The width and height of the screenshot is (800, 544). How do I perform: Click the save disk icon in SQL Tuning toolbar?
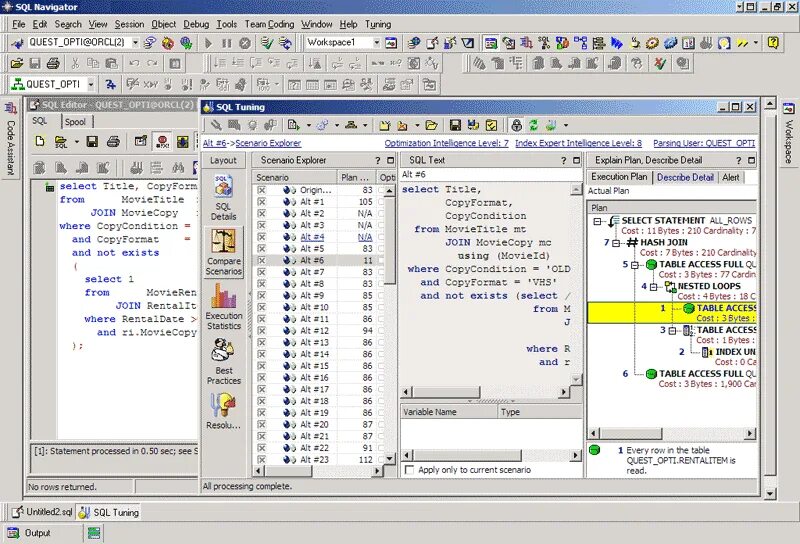point(455,125)
